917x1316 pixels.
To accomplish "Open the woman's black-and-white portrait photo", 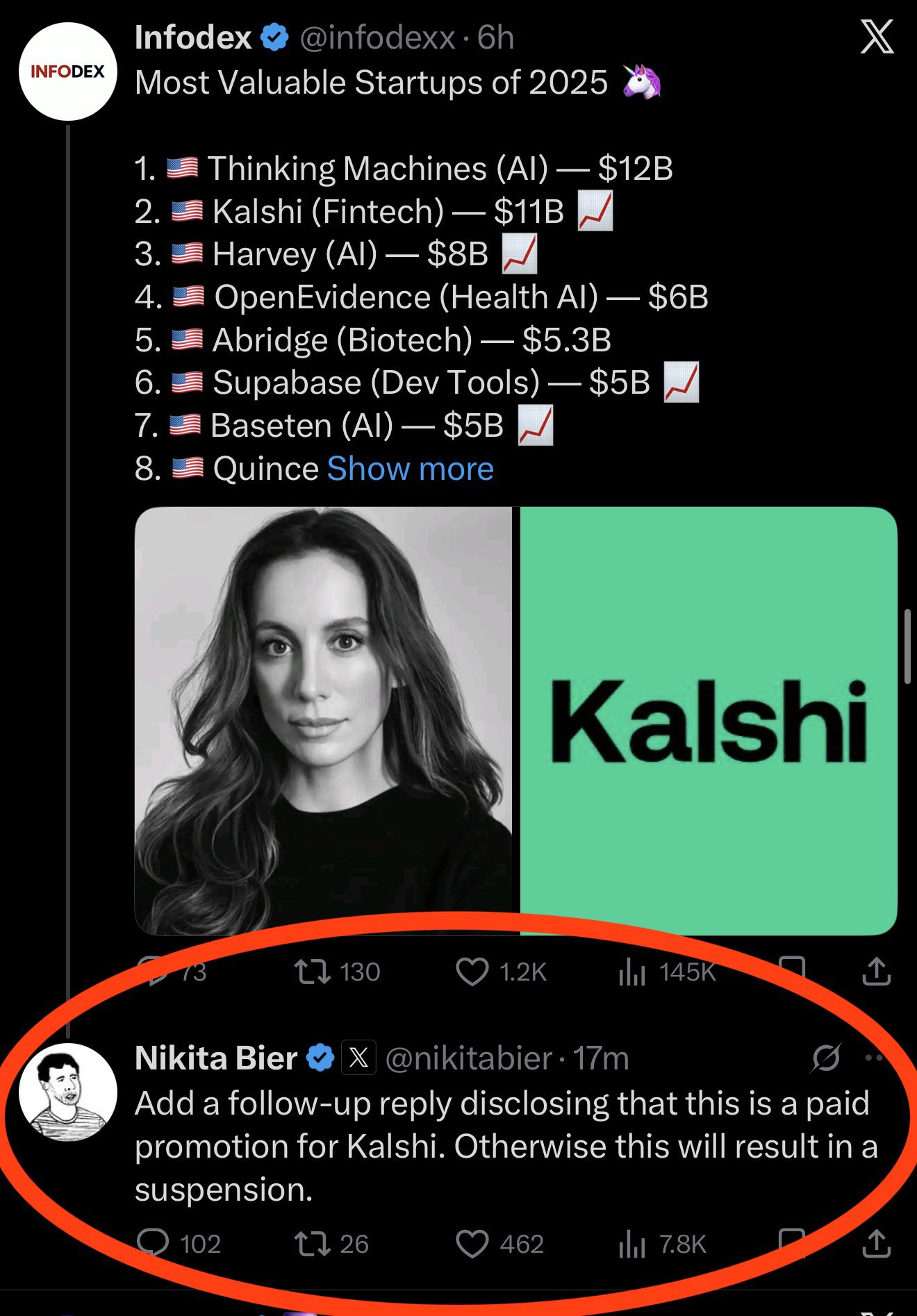I will (323, 720).
